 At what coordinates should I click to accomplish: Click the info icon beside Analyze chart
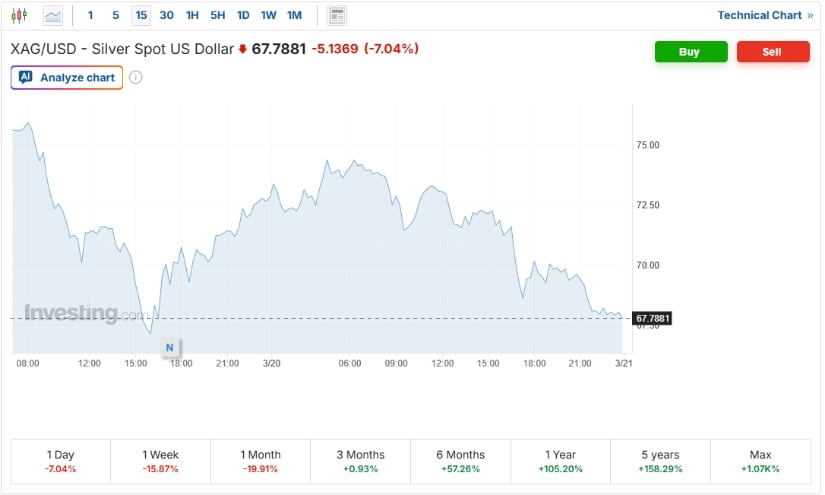[x=136, y=77]
